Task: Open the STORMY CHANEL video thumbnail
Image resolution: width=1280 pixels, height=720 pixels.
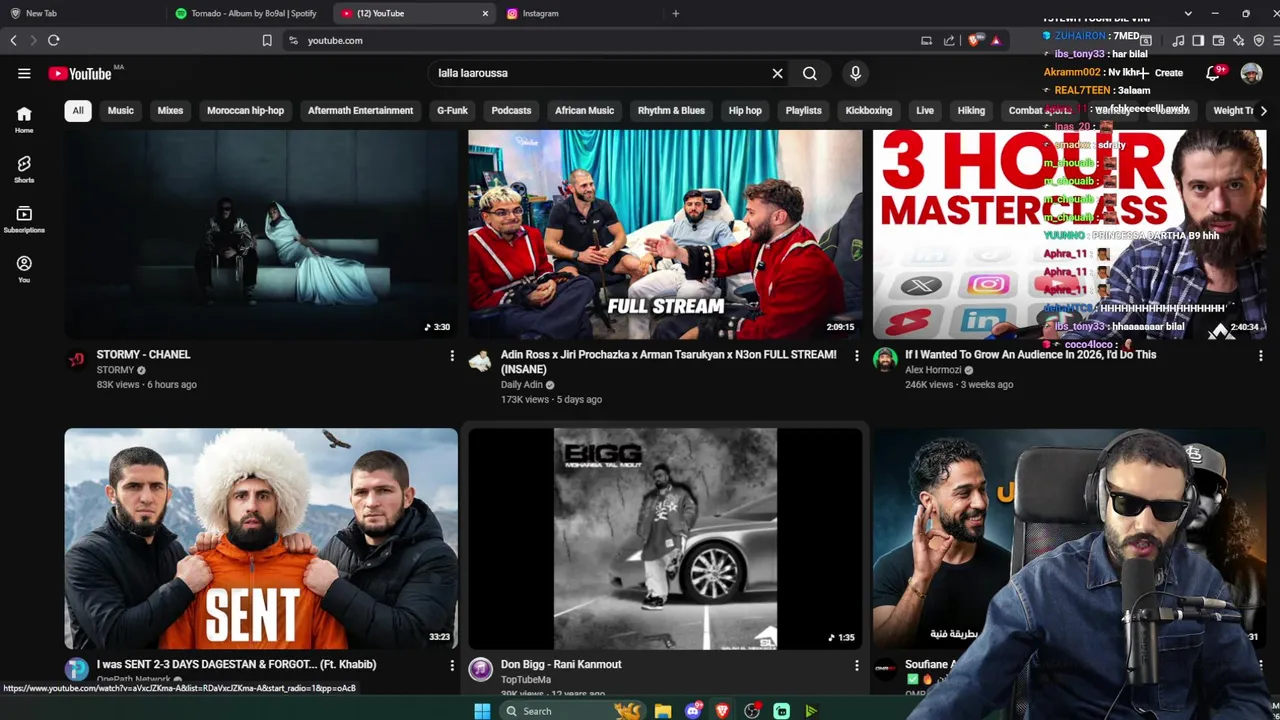Action: (261, 234)
